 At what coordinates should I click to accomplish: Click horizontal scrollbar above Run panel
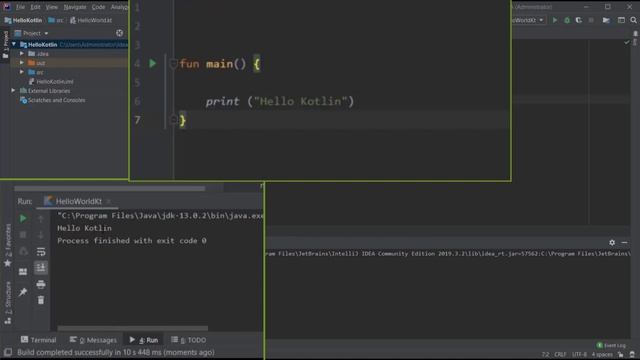coord(109,189)
